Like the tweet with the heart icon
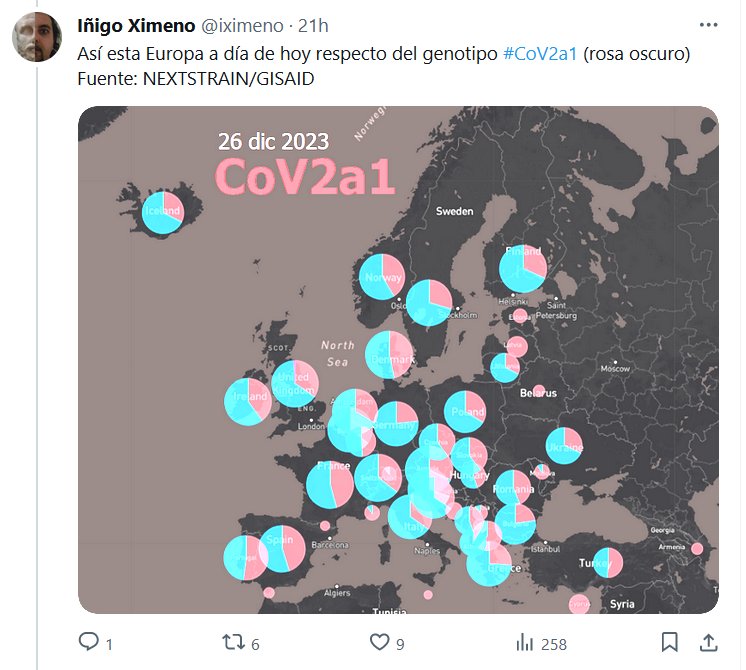The height and width of the screenshot is (670, 746). [380, 642]
